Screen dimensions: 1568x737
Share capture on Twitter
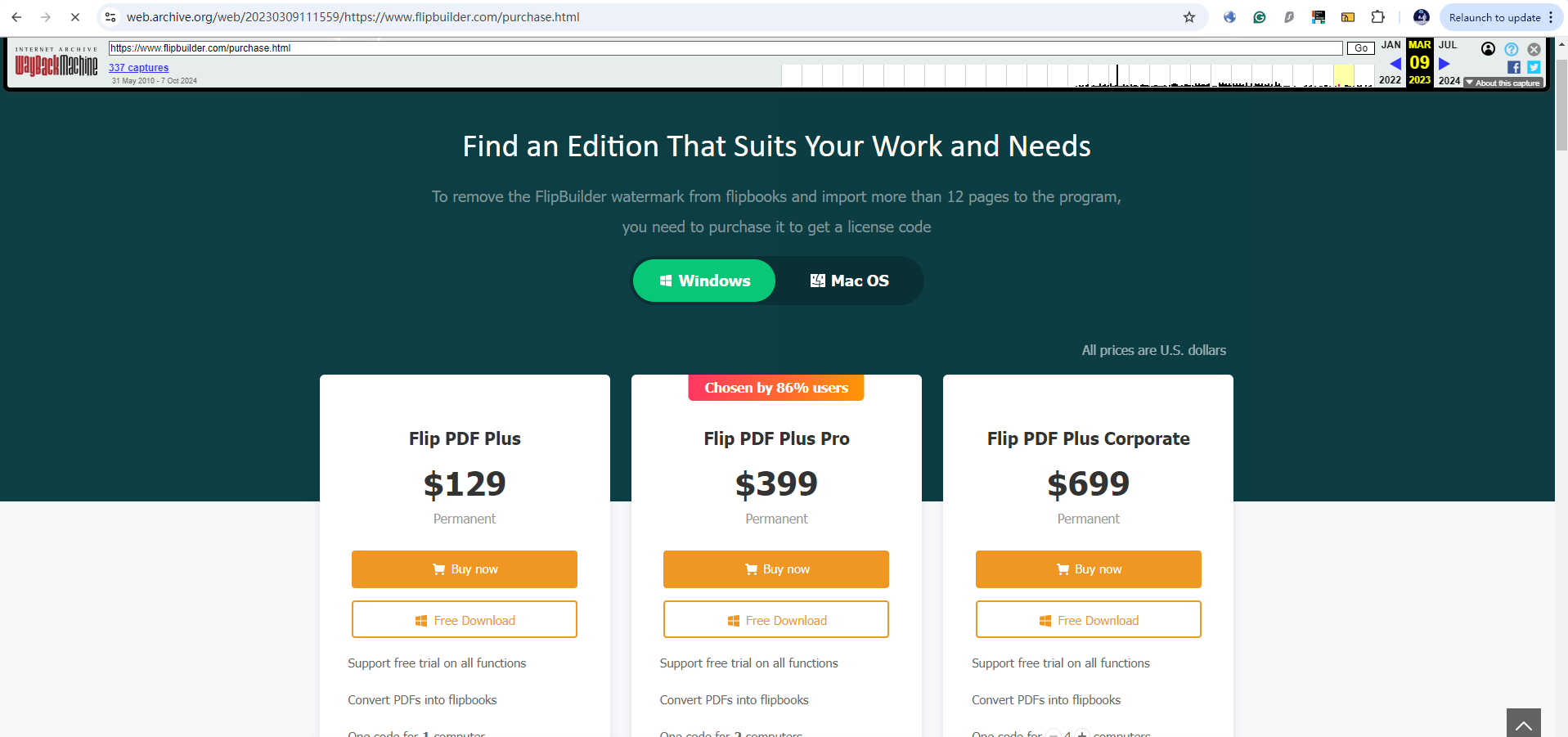[x=1534, y=67]
